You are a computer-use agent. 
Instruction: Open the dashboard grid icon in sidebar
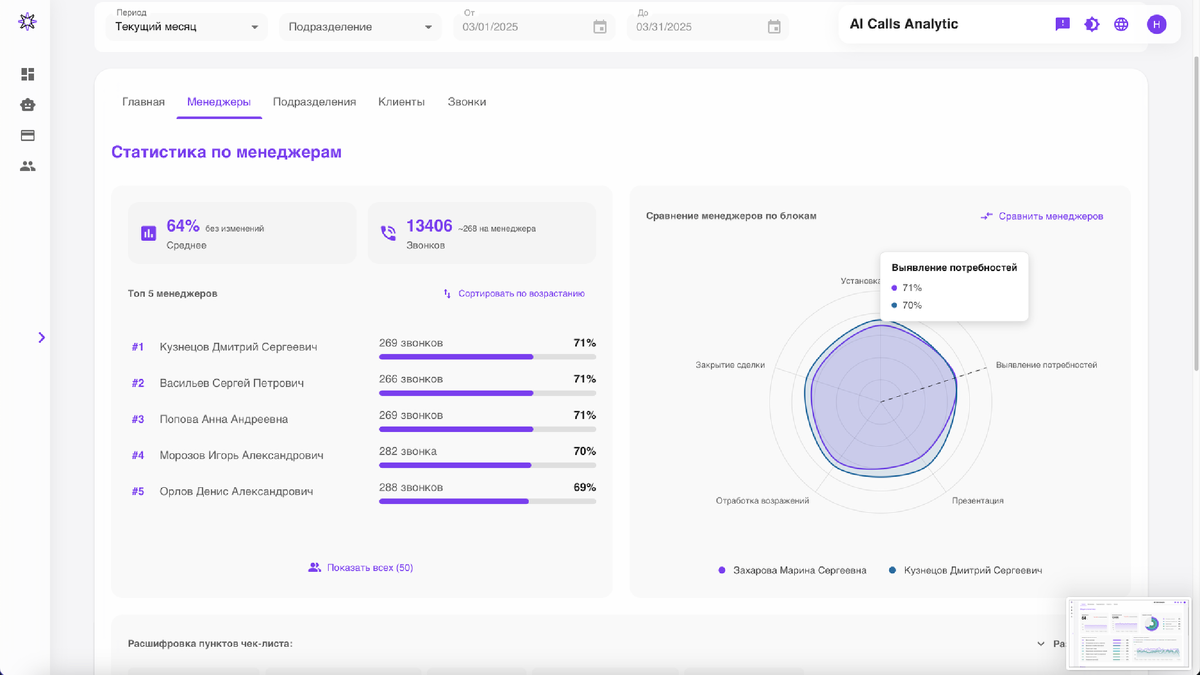click(28, 74)
